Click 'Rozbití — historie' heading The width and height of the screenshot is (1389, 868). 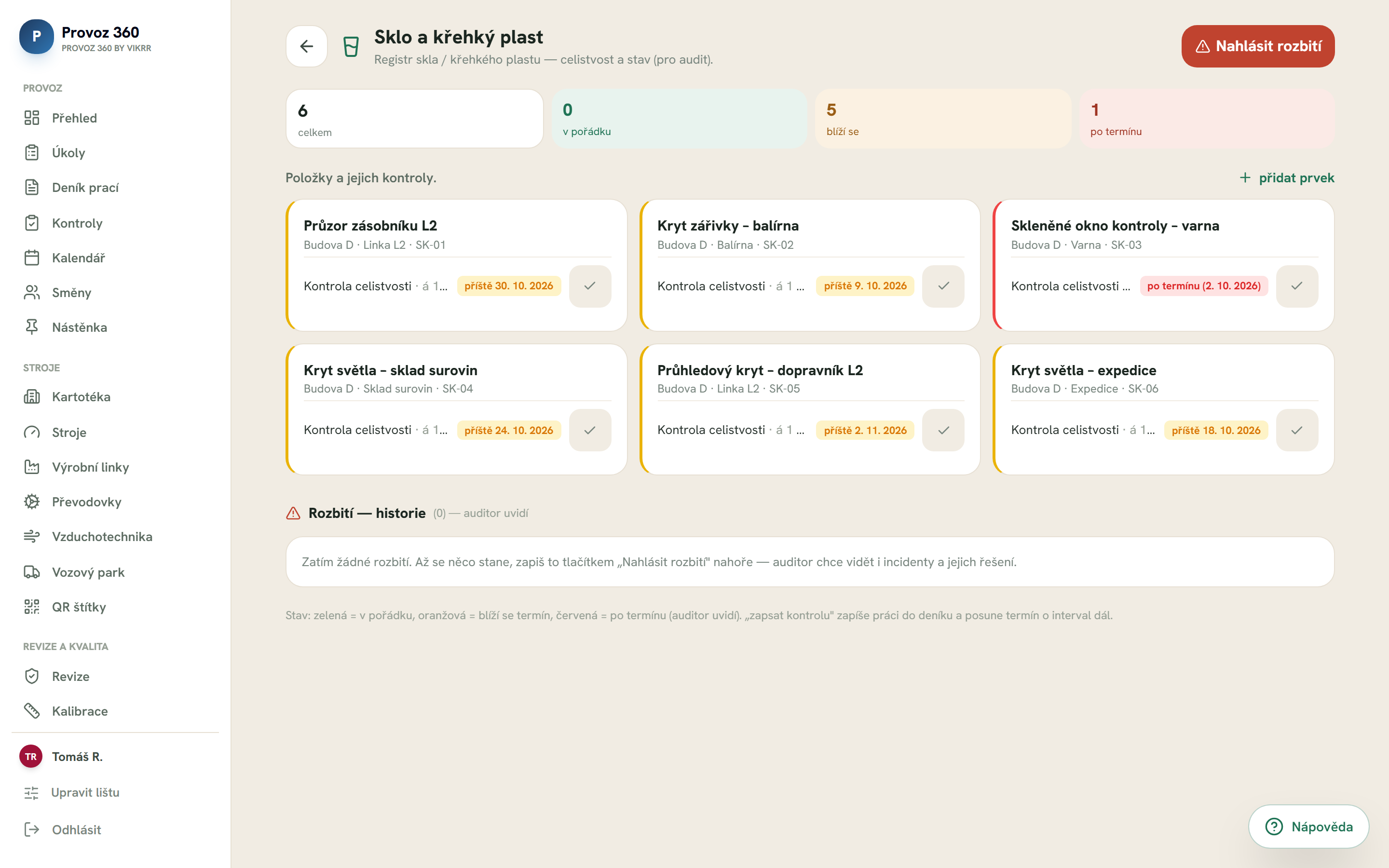point(367,513)
